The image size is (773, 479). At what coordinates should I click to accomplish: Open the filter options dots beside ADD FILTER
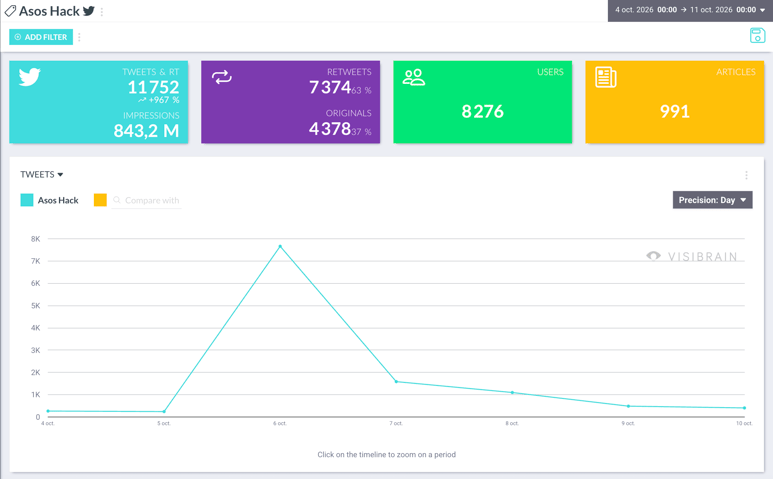(x=79, y=37)
